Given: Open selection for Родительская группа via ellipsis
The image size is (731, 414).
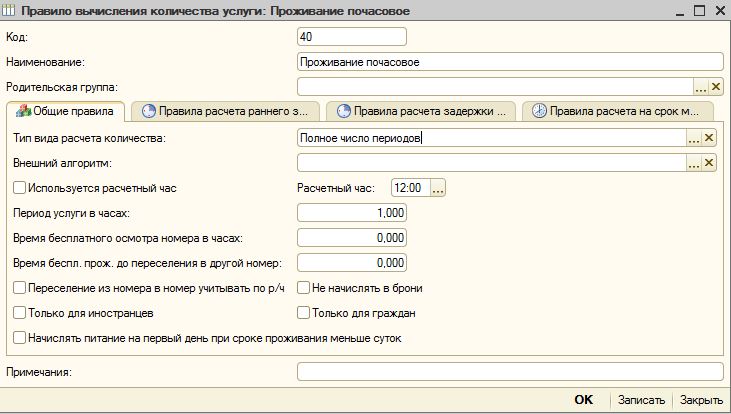Looking at the screenshot, I should pyautogui.click(x=701, y=87).
